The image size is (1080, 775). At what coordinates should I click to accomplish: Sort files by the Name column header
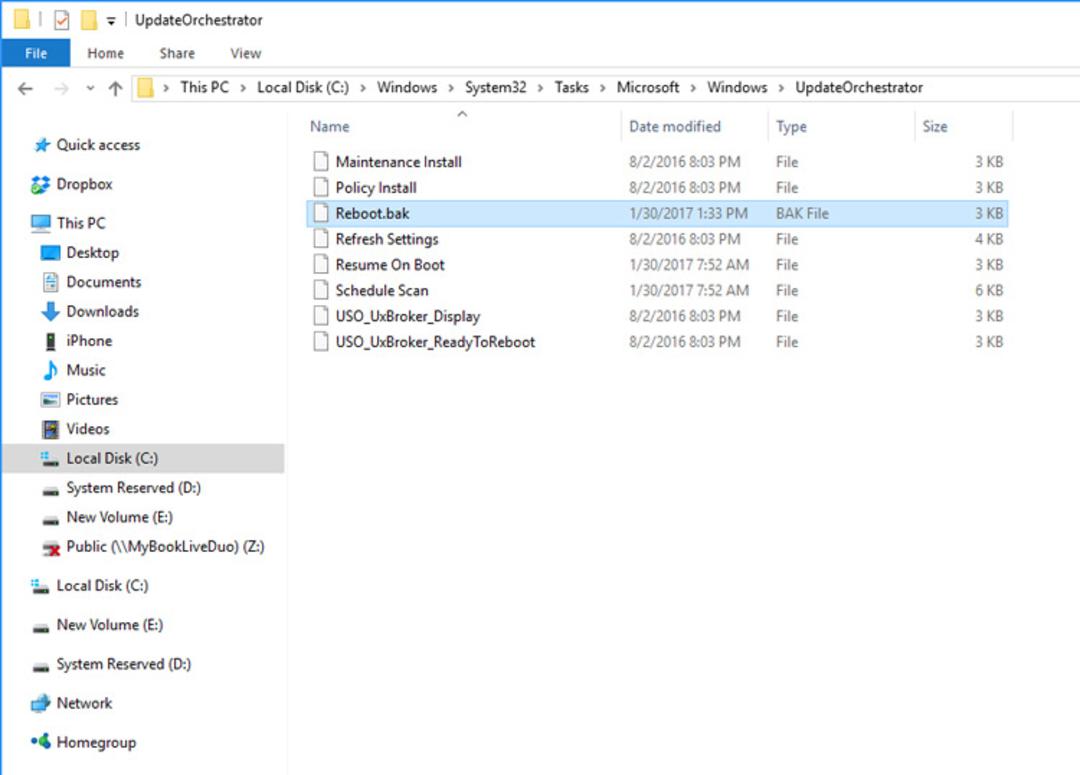point(329,126)
